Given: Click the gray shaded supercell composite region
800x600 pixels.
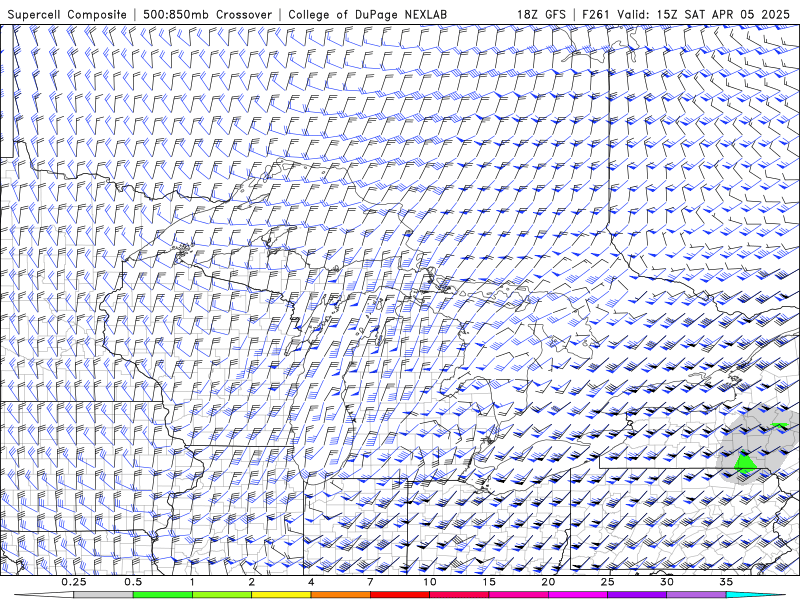Looking at the screenshot, I should pos(758,444).
